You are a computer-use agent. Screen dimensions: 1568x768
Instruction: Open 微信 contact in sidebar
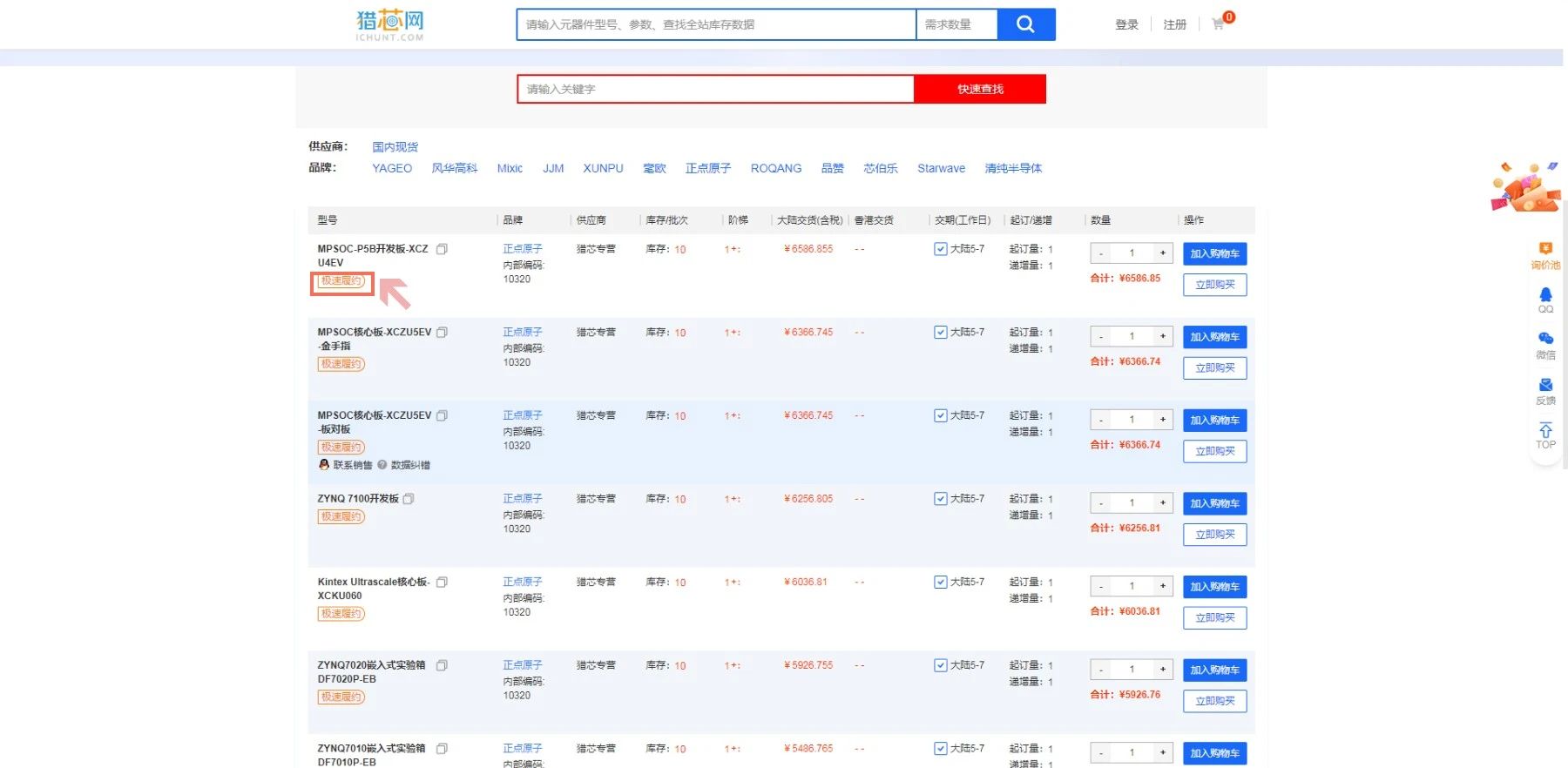[1545, 346]
